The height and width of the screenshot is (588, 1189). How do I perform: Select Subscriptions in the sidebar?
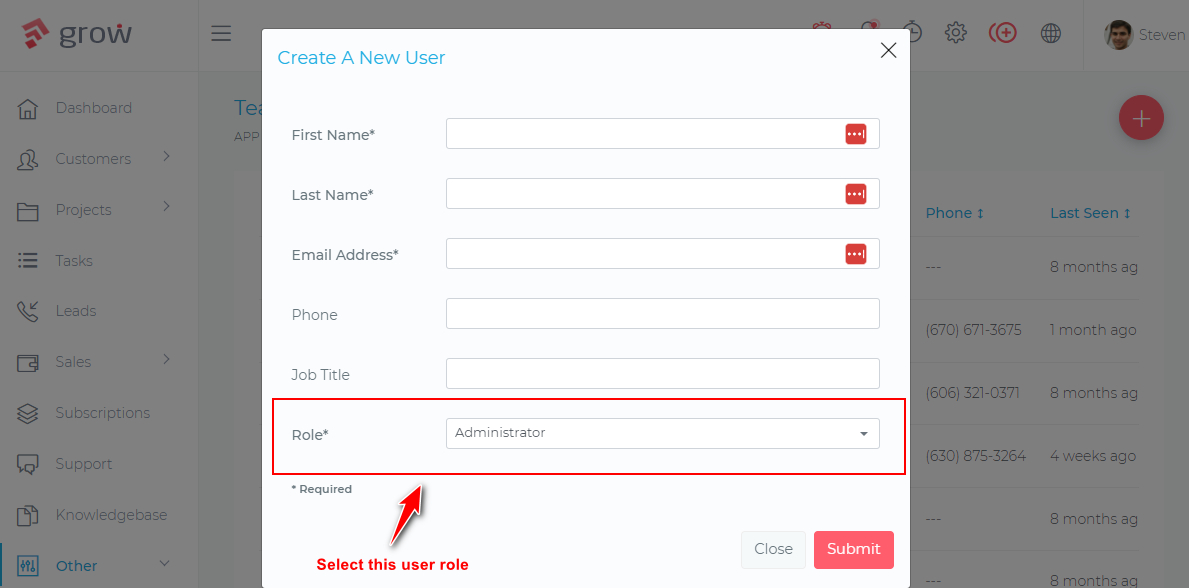(x=102, y=412)
